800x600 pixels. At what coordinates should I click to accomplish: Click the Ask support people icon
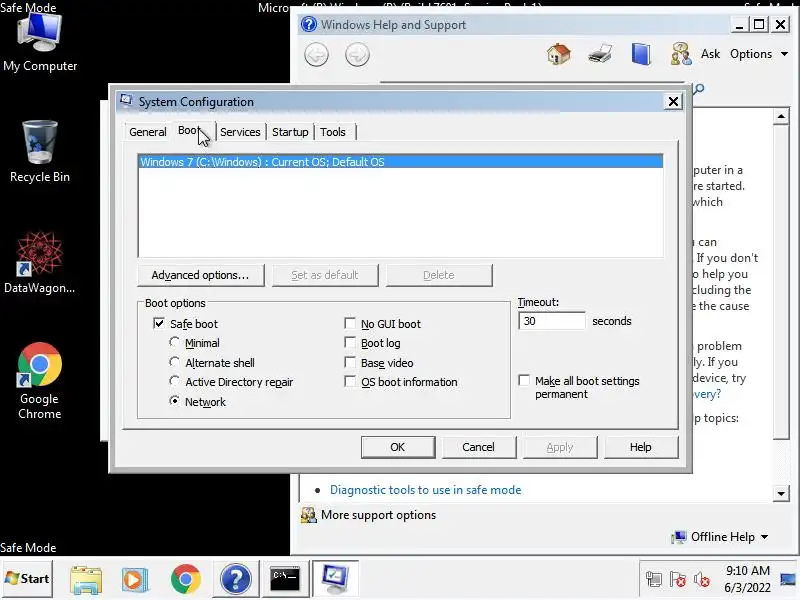tap(681, 54)
